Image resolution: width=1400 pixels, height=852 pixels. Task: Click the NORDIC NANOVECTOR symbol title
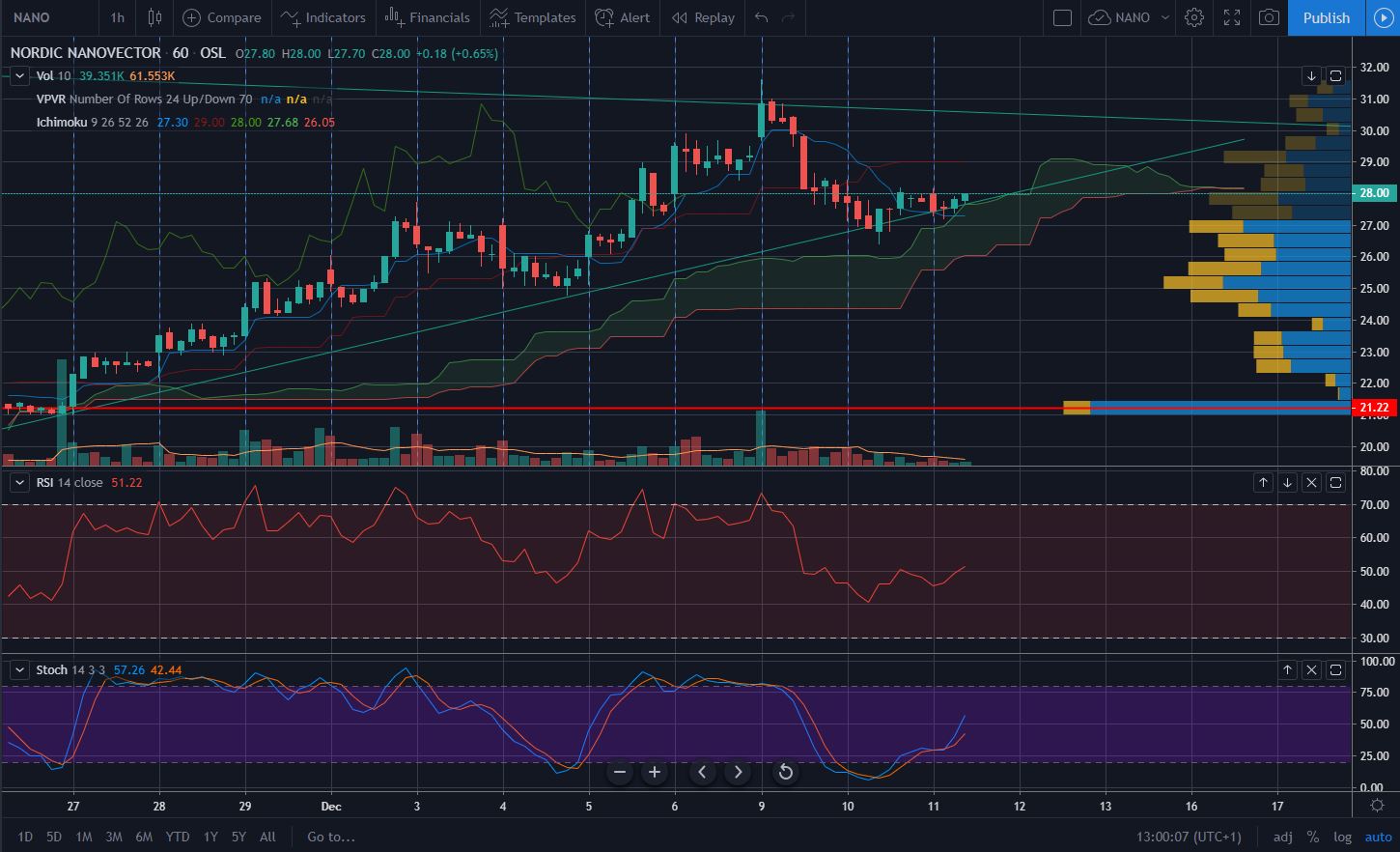pyautogui.click(x=85, y=53)
